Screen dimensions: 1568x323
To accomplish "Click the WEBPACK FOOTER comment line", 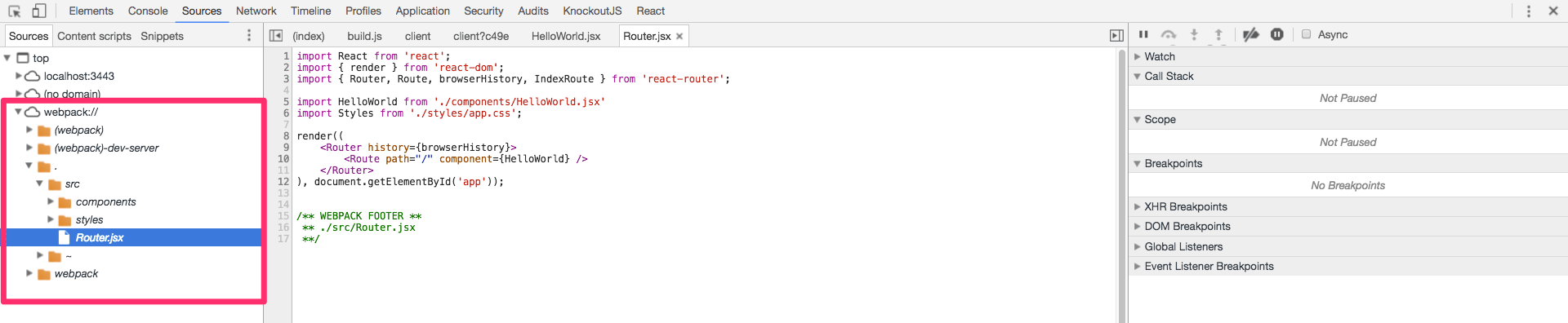I will (x=359, y=216).
